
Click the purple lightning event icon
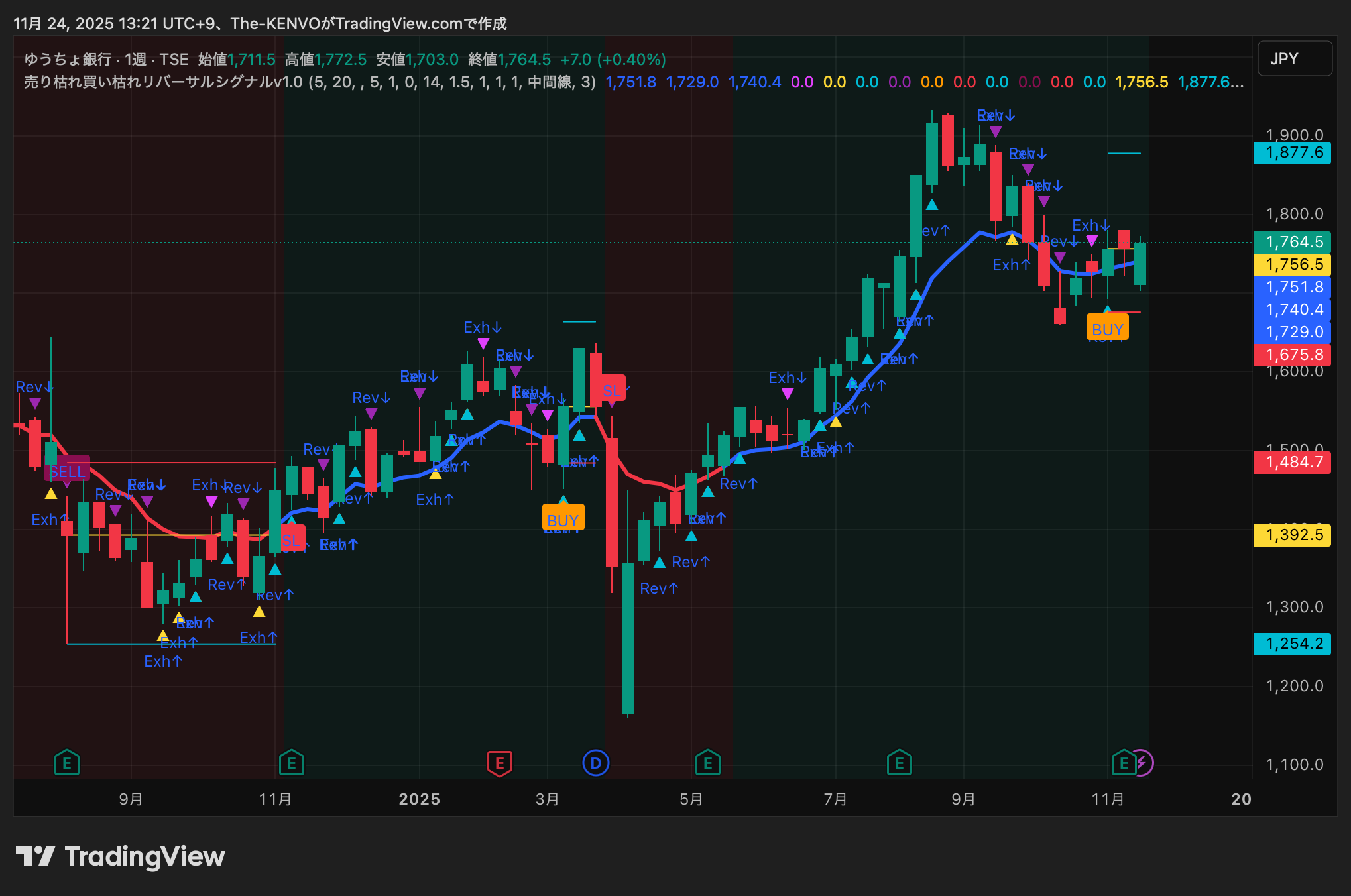pyautogui.click(x=1144, y=763)
